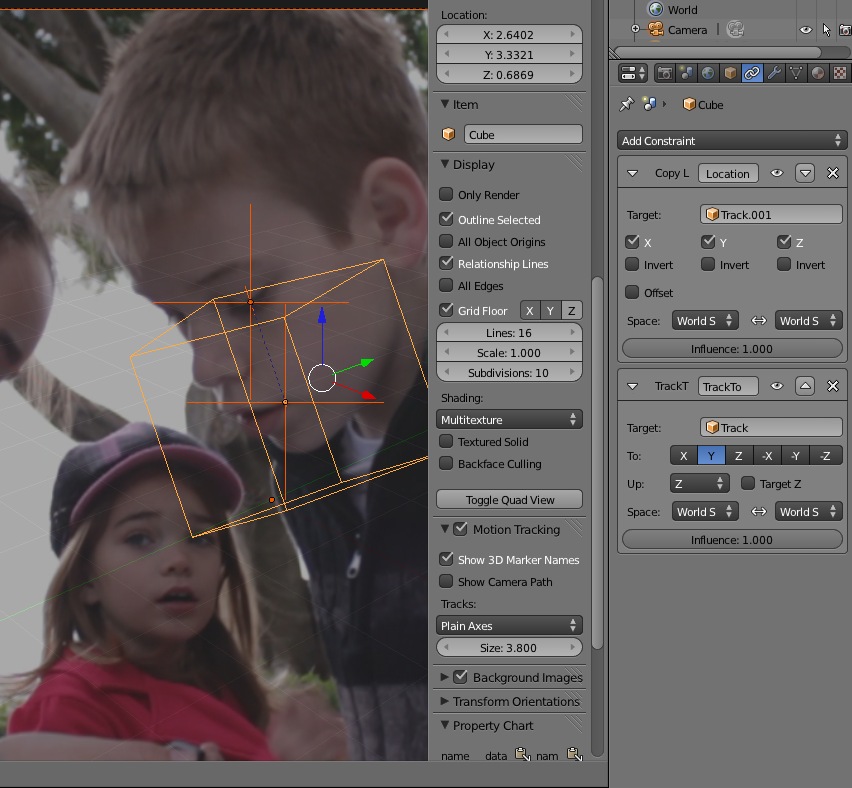
Task: Click the Cube name input field
Action: 523,134
